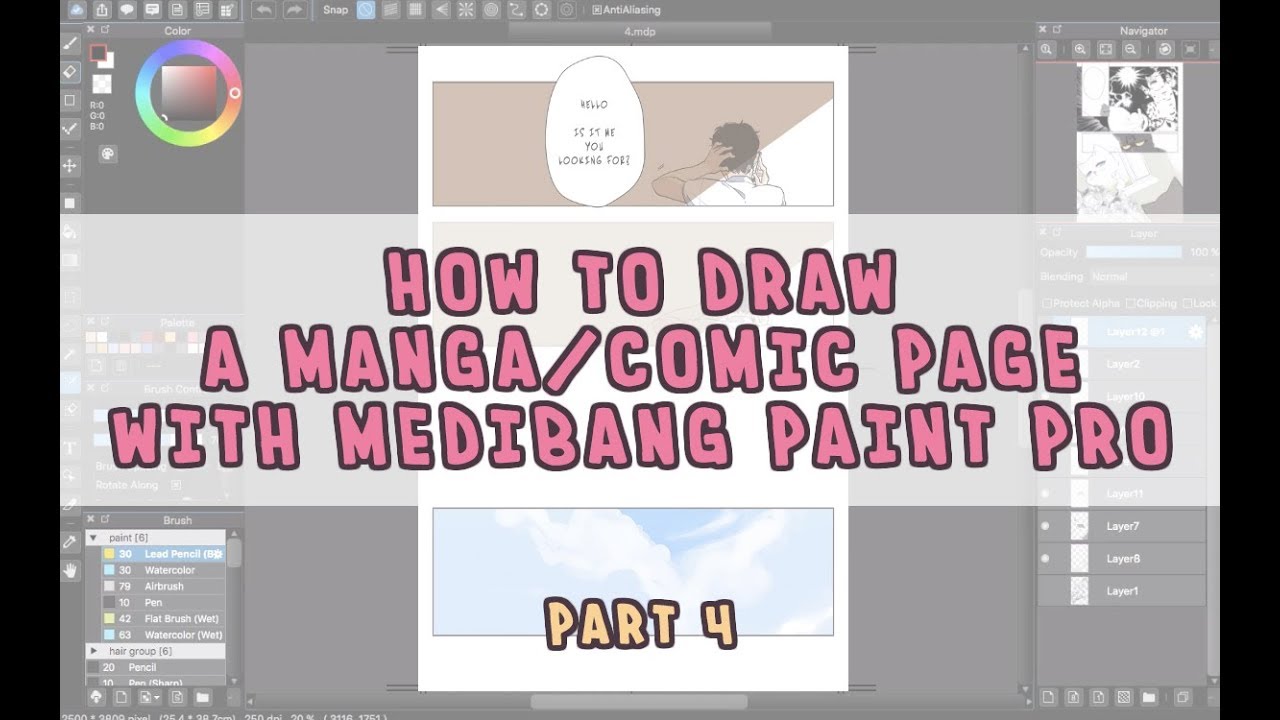This screenshot has height=720, width=1280.
Task: Undock the Color panel
Action: click(106, 30)
